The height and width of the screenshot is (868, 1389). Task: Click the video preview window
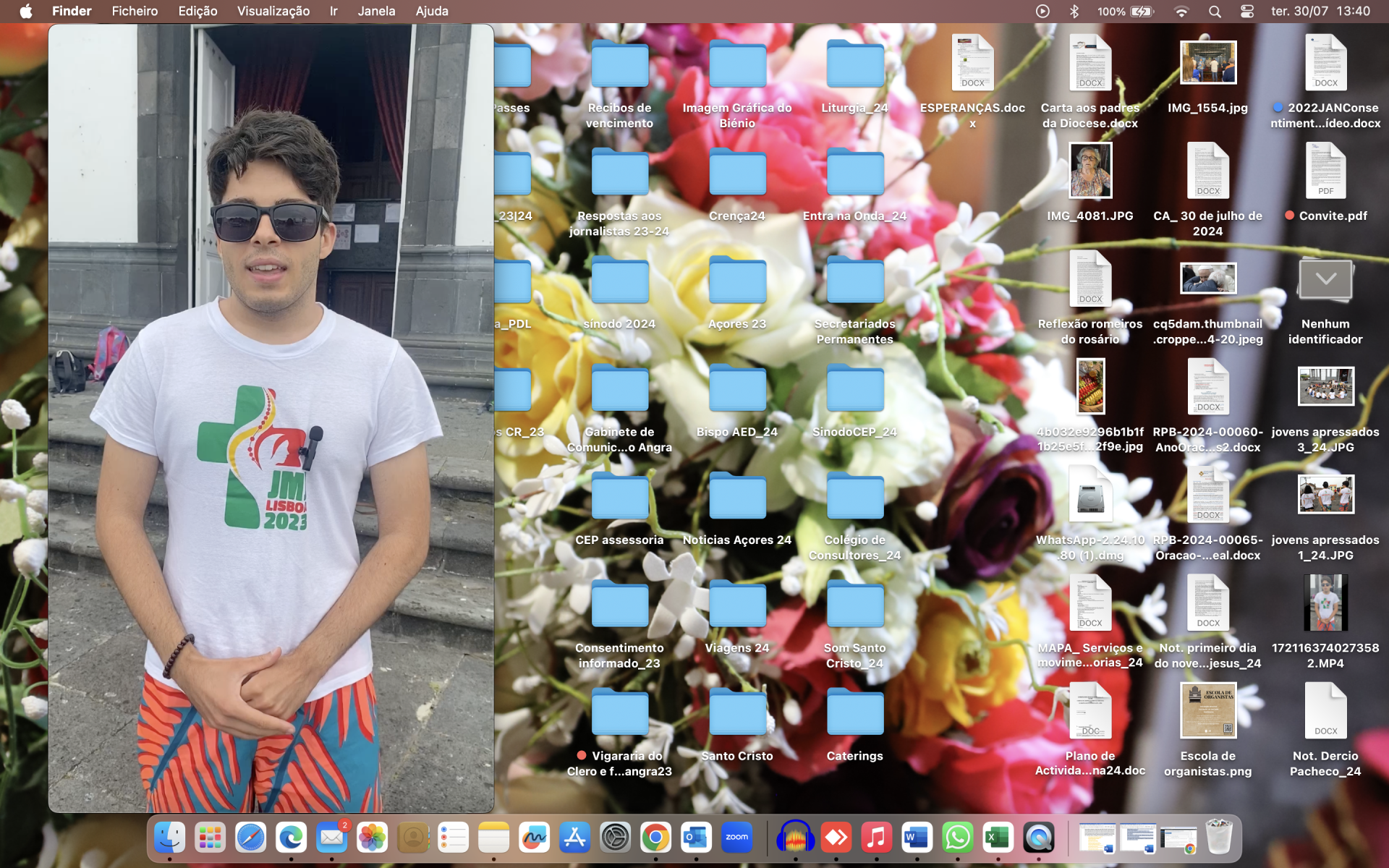coord(271,418)
